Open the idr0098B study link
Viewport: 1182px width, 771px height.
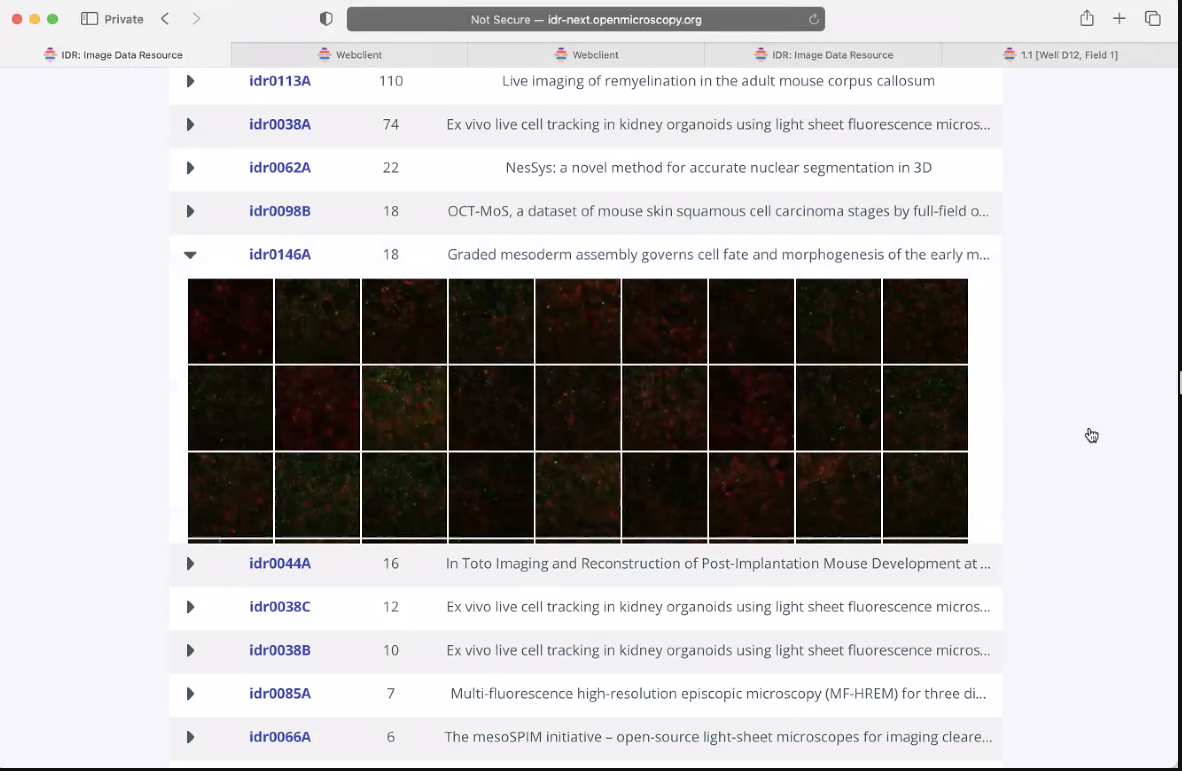(280, 211)
